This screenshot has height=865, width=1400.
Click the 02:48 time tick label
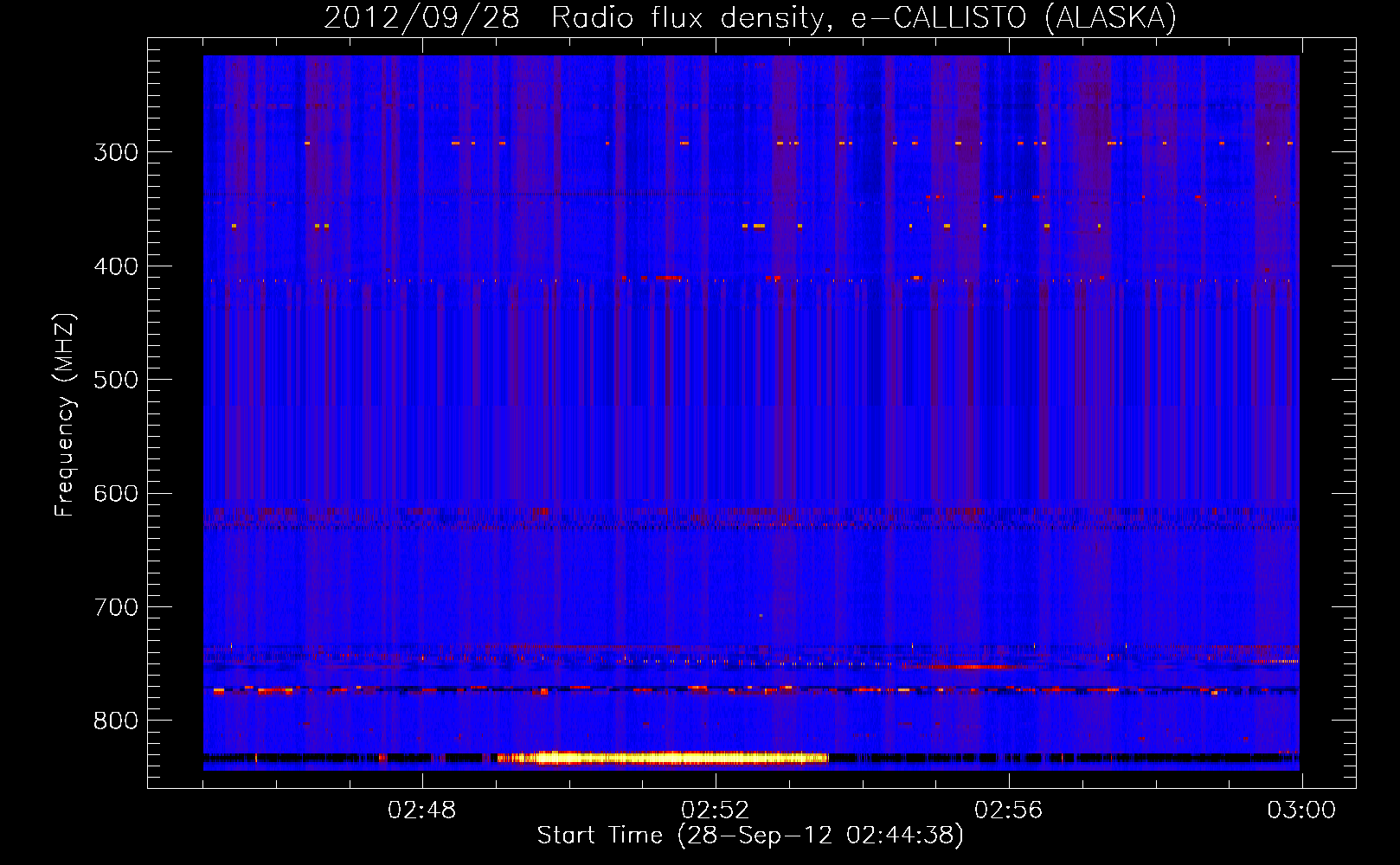coord(422,811)
